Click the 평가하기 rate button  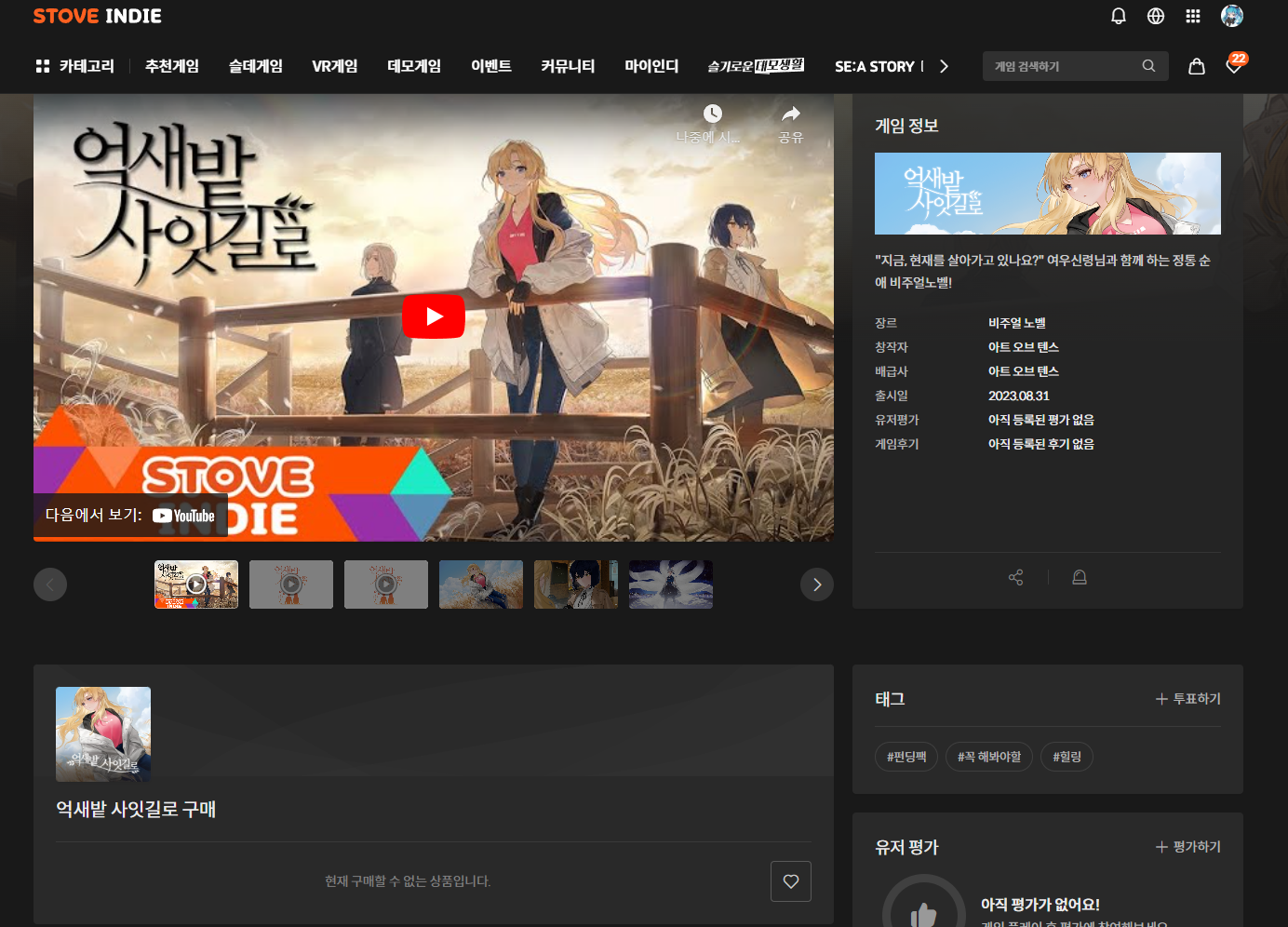tap(1188, 847)
